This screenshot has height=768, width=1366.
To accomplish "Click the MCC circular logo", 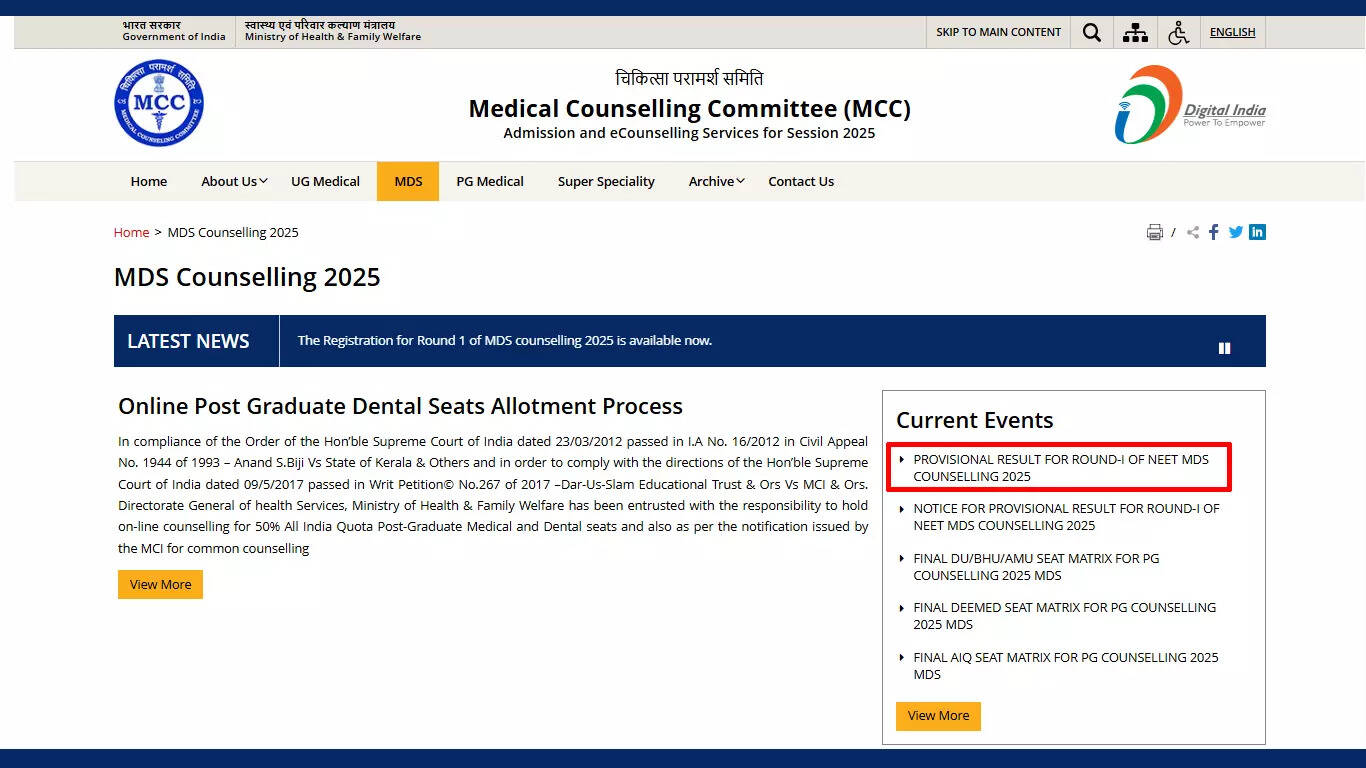I will click(x=158, y=103).
